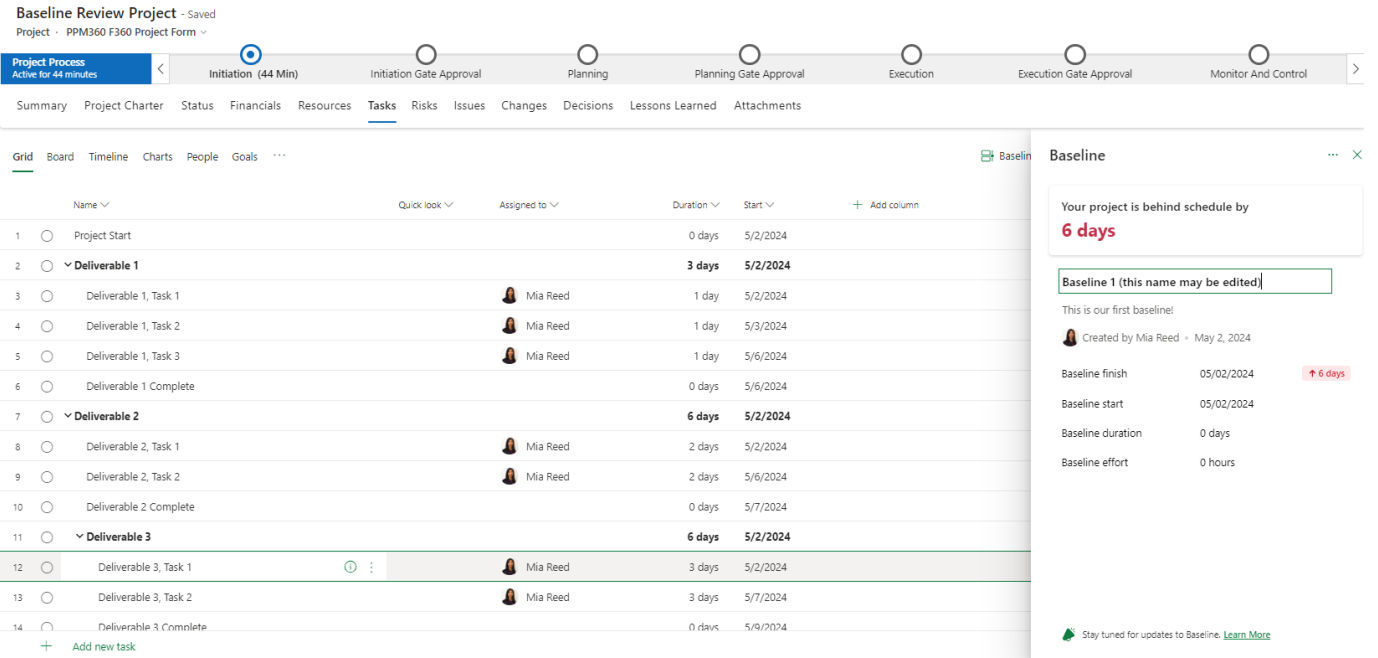This screenshot has height=658, width=1378.
Task: Click the Learn More link
Action: click(x=1246, y=634)
